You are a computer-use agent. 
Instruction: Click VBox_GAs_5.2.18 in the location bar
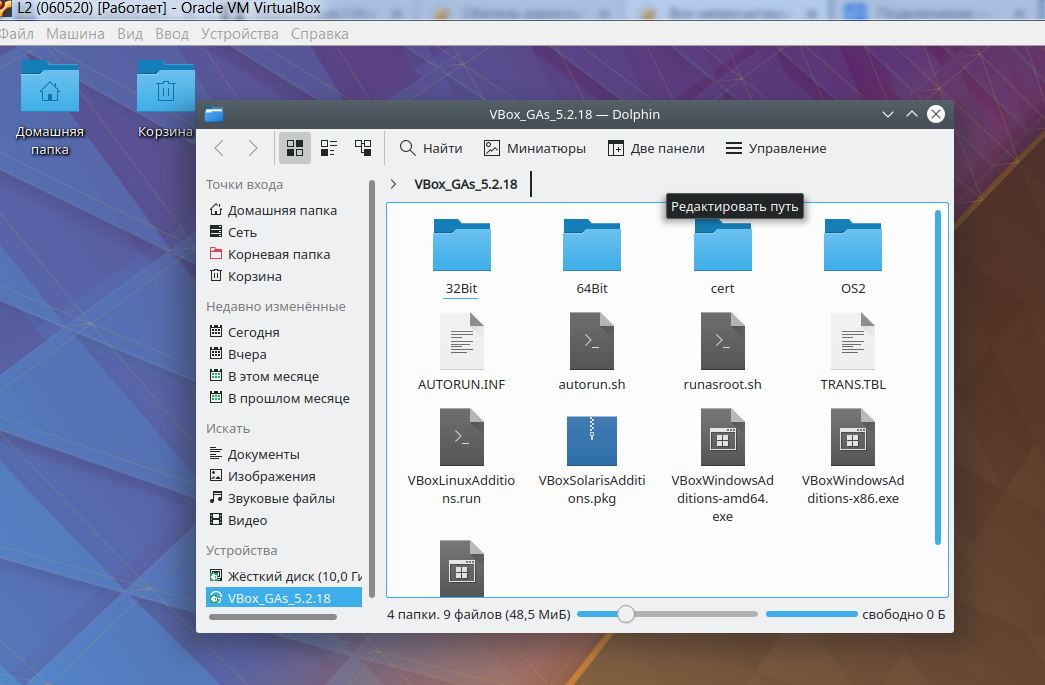[x=465, y=185]
